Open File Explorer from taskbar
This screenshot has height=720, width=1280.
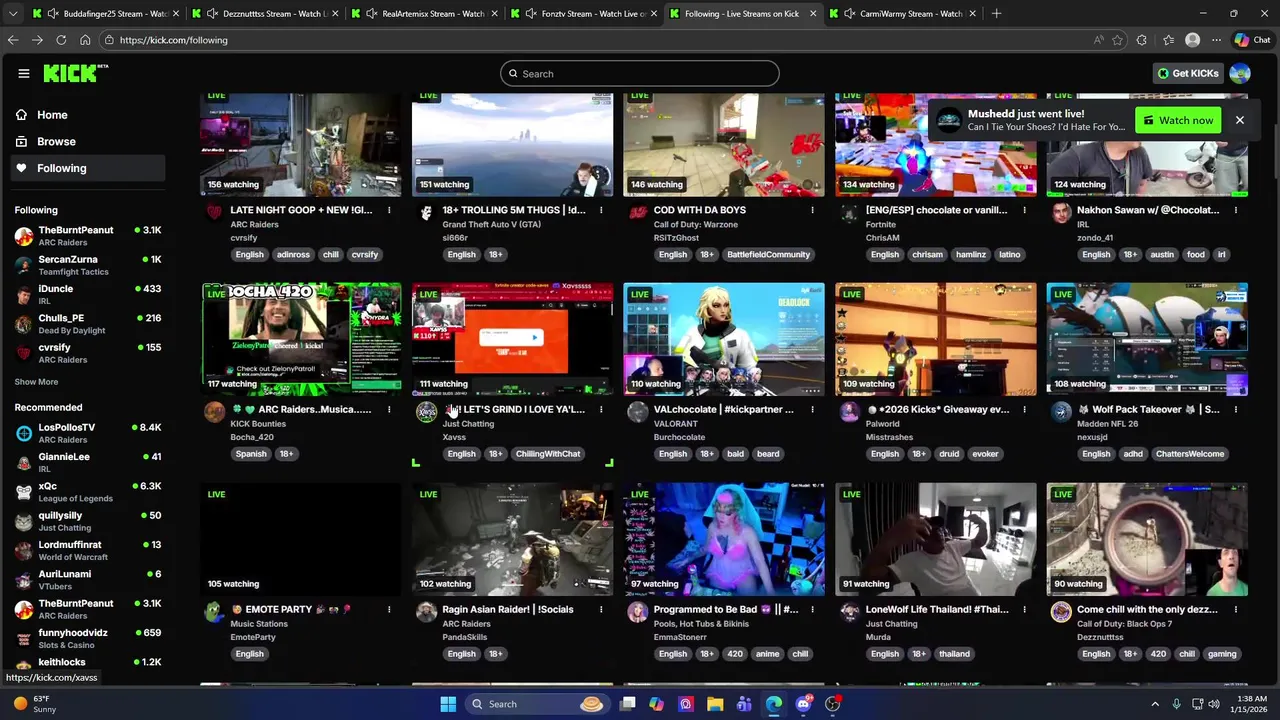pyautogui.click(x=715, y=704)
